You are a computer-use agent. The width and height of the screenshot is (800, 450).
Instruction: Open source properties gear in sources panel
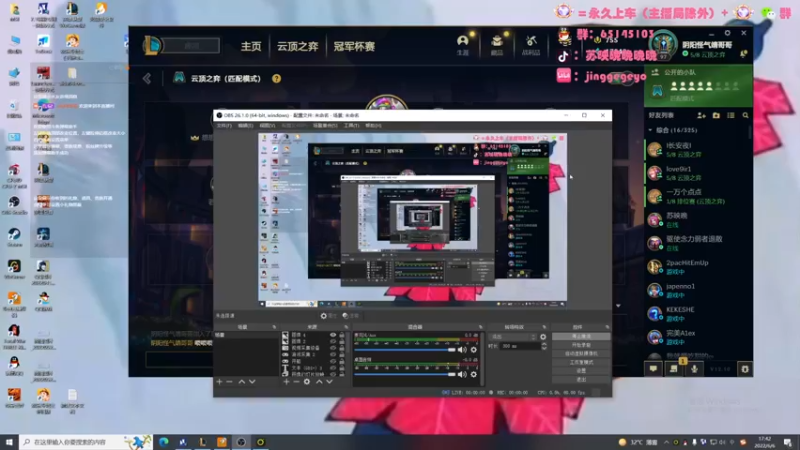pos(307,382)
